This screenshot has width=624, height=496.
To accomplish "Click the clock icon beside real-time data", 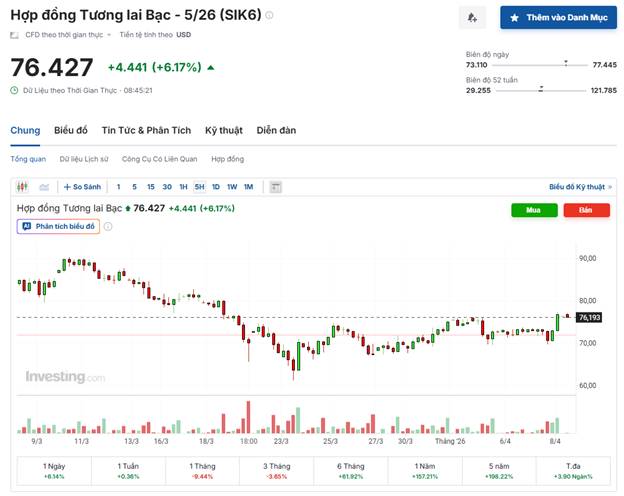I will pos(14,90).
